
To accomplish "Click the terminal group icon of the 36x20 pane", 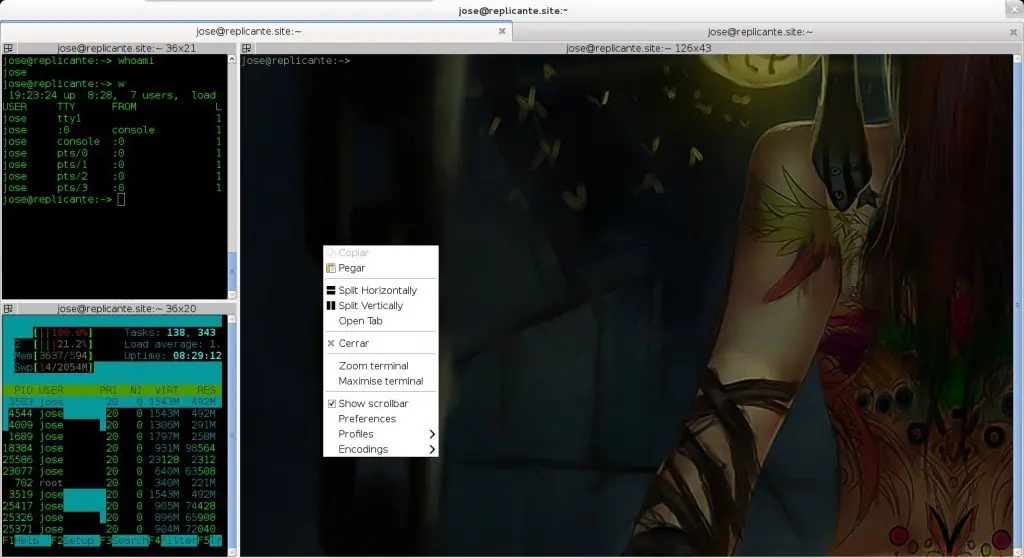I will [x=8, y=308].
